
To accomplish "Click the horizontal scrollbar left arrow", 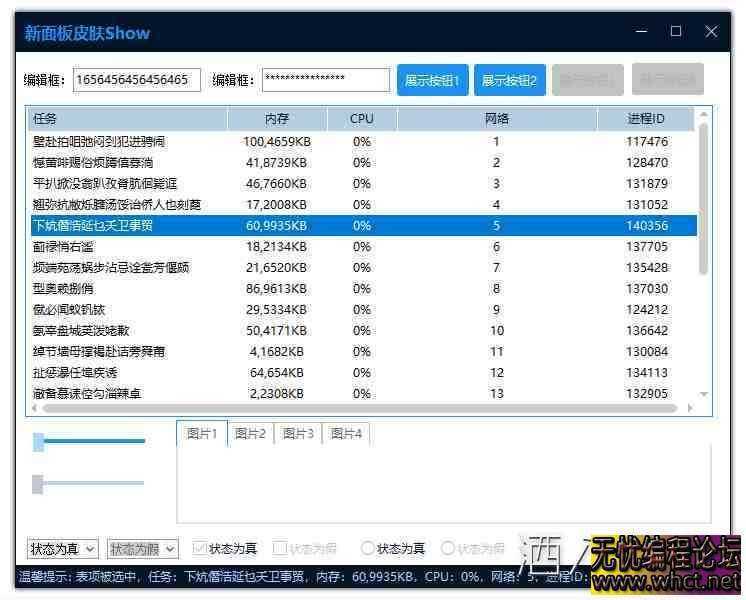I will pyautogui.click(x=33, y=409).
